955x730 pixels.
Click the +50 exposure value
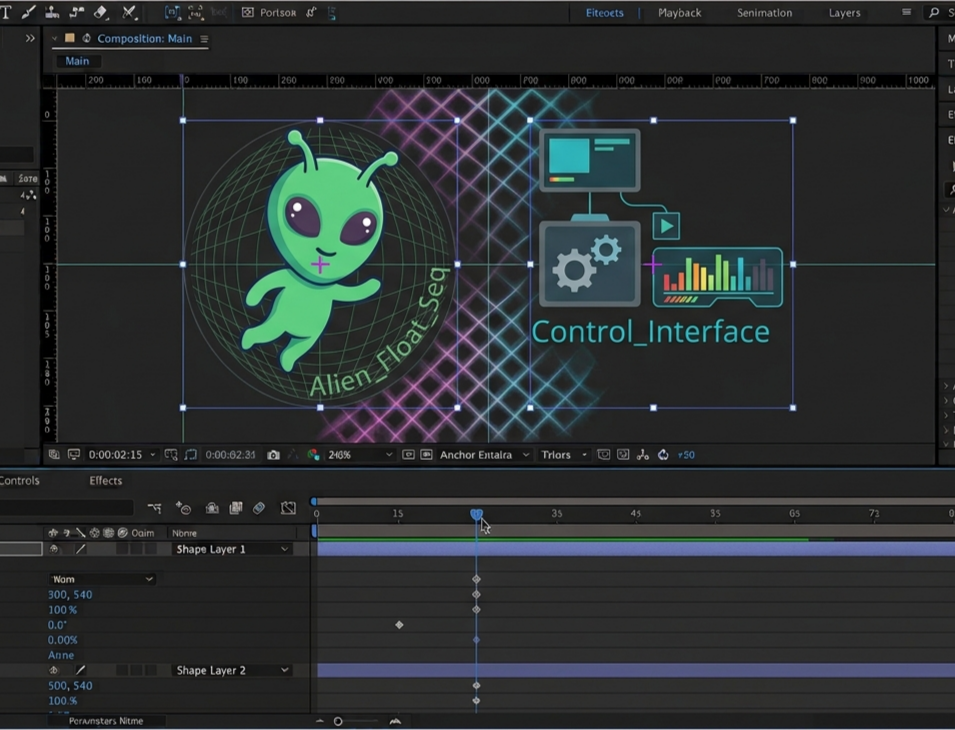(x=686, y=455)
